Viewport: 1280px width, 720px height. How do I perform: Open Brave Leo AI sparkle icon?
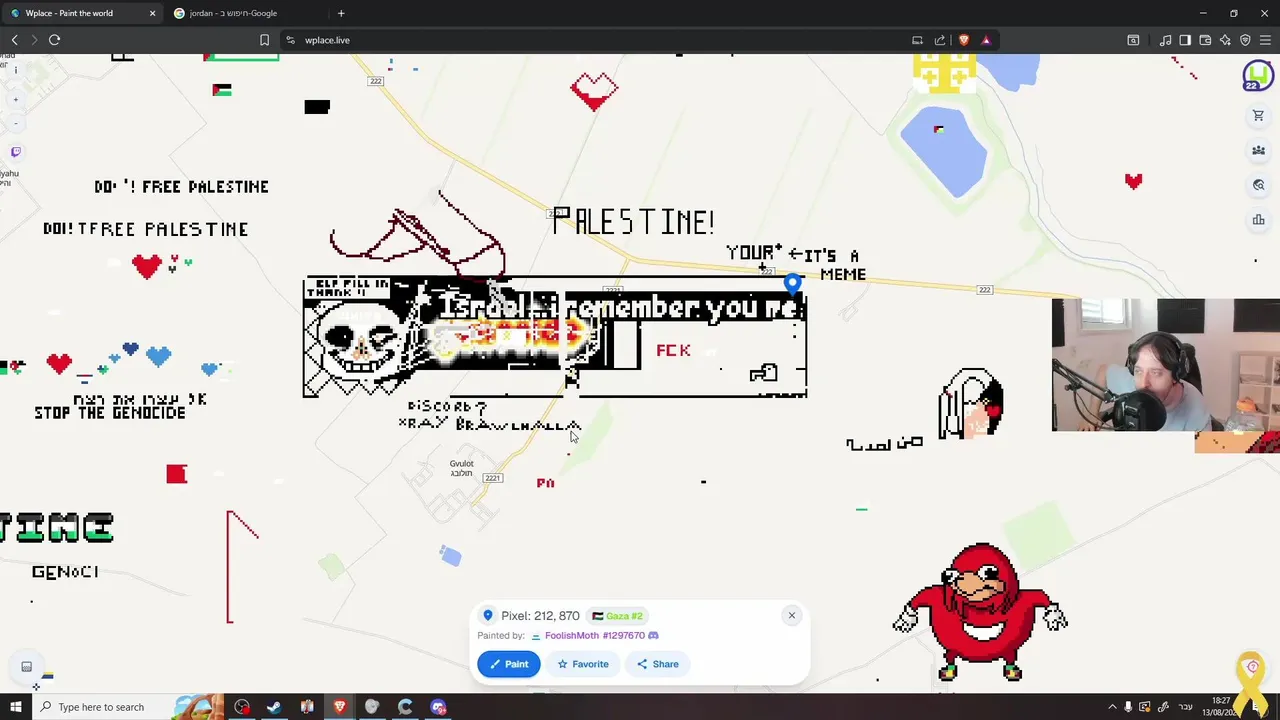point(1225,40)
